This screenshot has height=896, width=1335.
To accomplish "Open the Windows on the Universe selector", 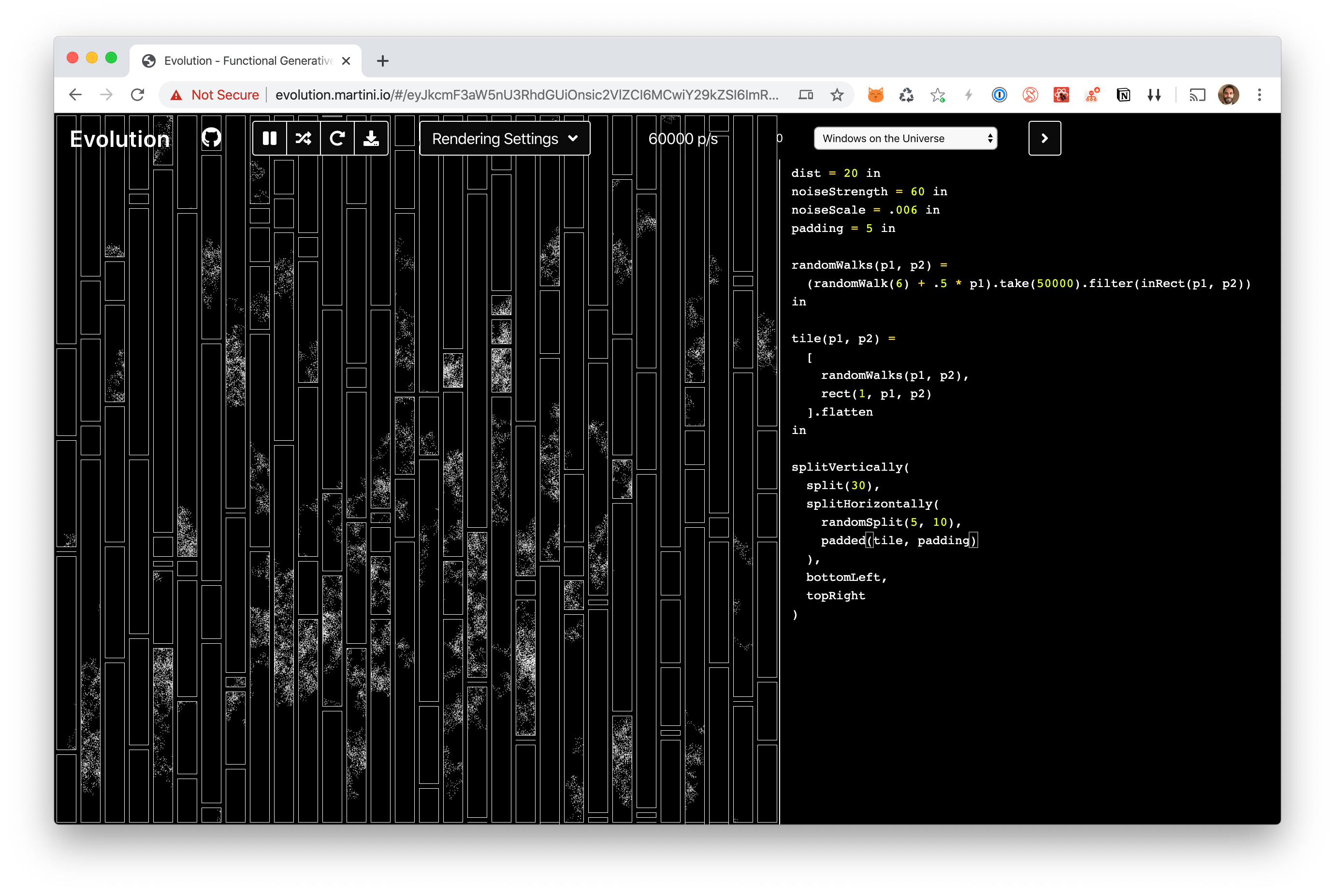I will pyautogui.click(x=905, y=138).
